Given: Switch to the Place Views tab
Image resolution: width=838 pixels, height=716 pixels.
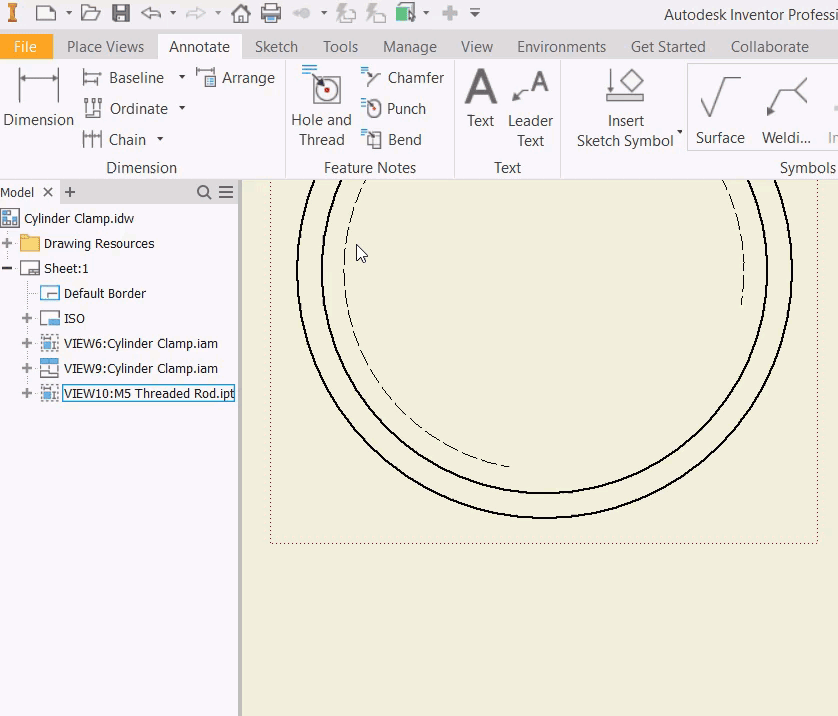Looking at the screenshot, I should click(105, 47).
